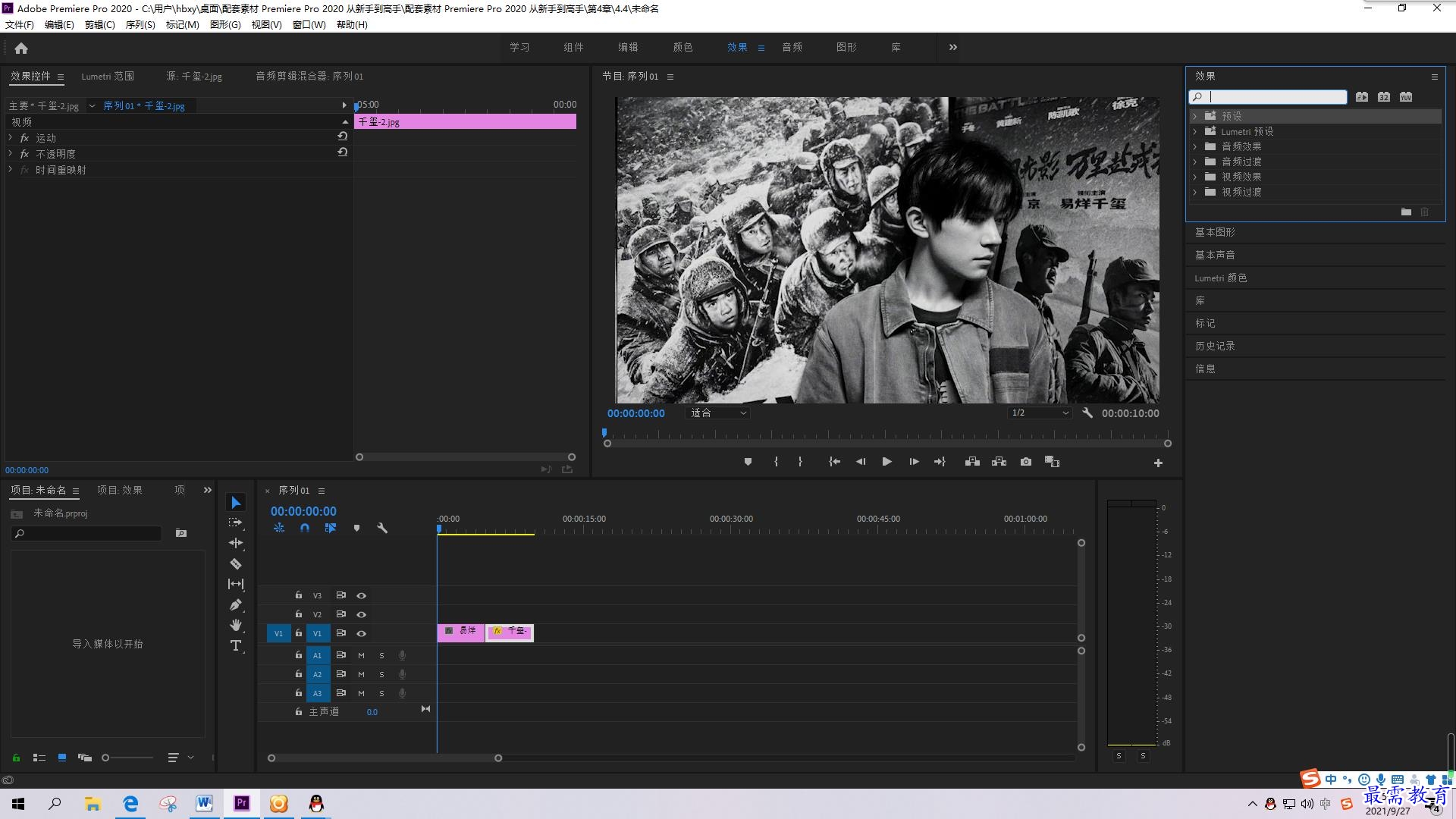Click the Extract button in program monitor
The image size is (1456, 819).
pos(999,462)
